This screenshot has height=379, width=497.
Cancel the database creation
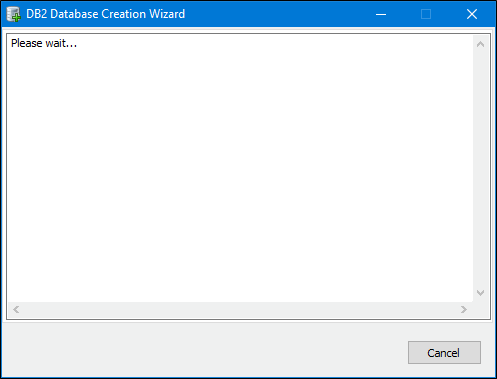tap(444, 352)
